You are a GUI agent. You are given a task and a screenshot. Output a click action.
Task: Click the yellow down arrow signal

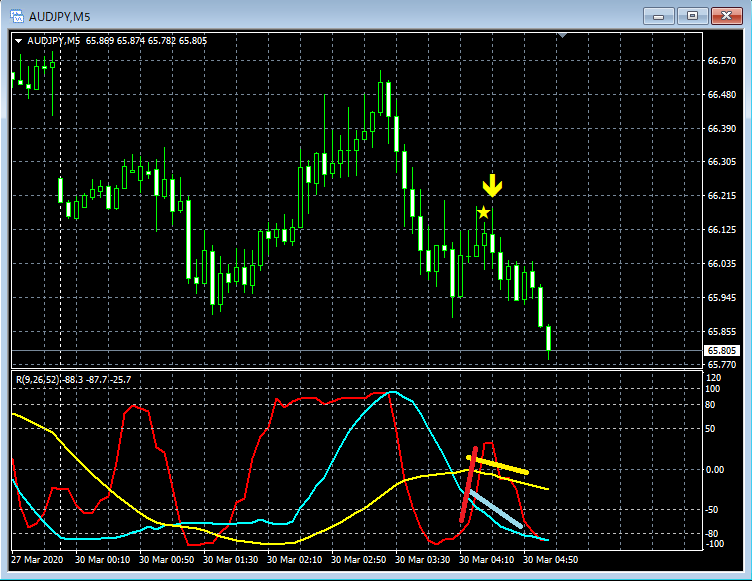point(492,186)
